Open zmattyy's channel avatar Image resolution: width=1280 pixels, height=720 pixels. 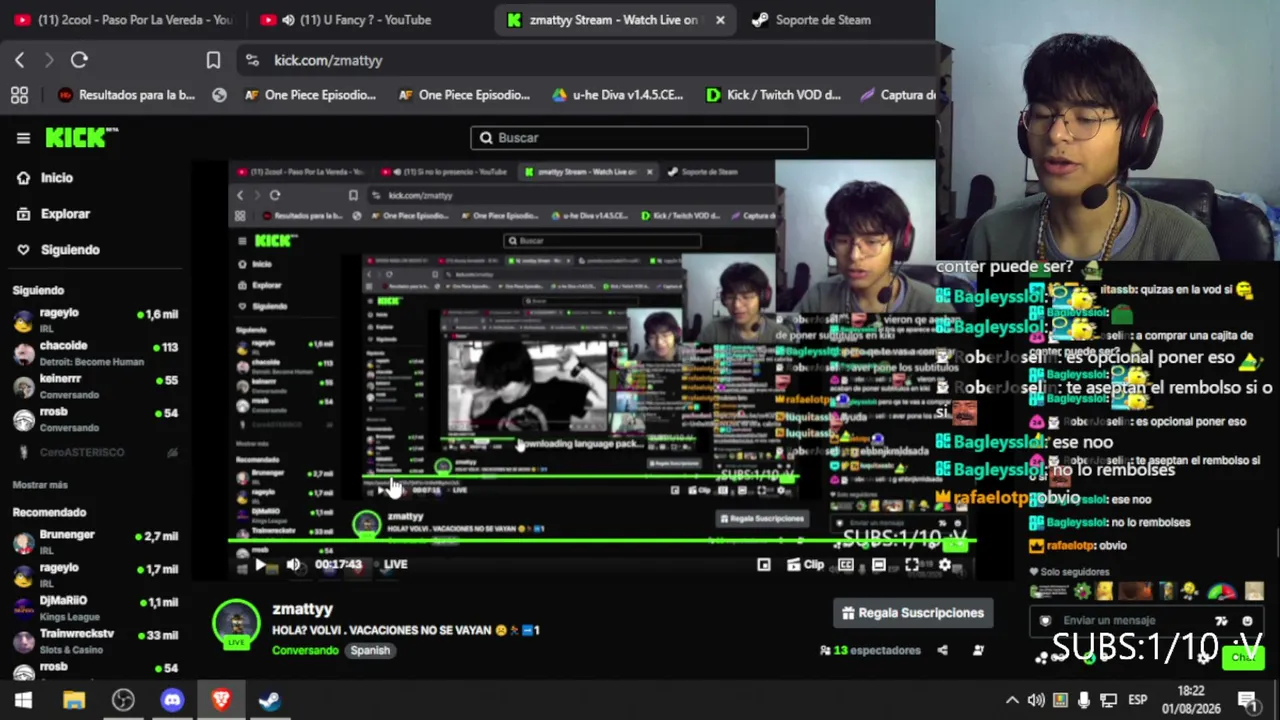pos(237,624)
